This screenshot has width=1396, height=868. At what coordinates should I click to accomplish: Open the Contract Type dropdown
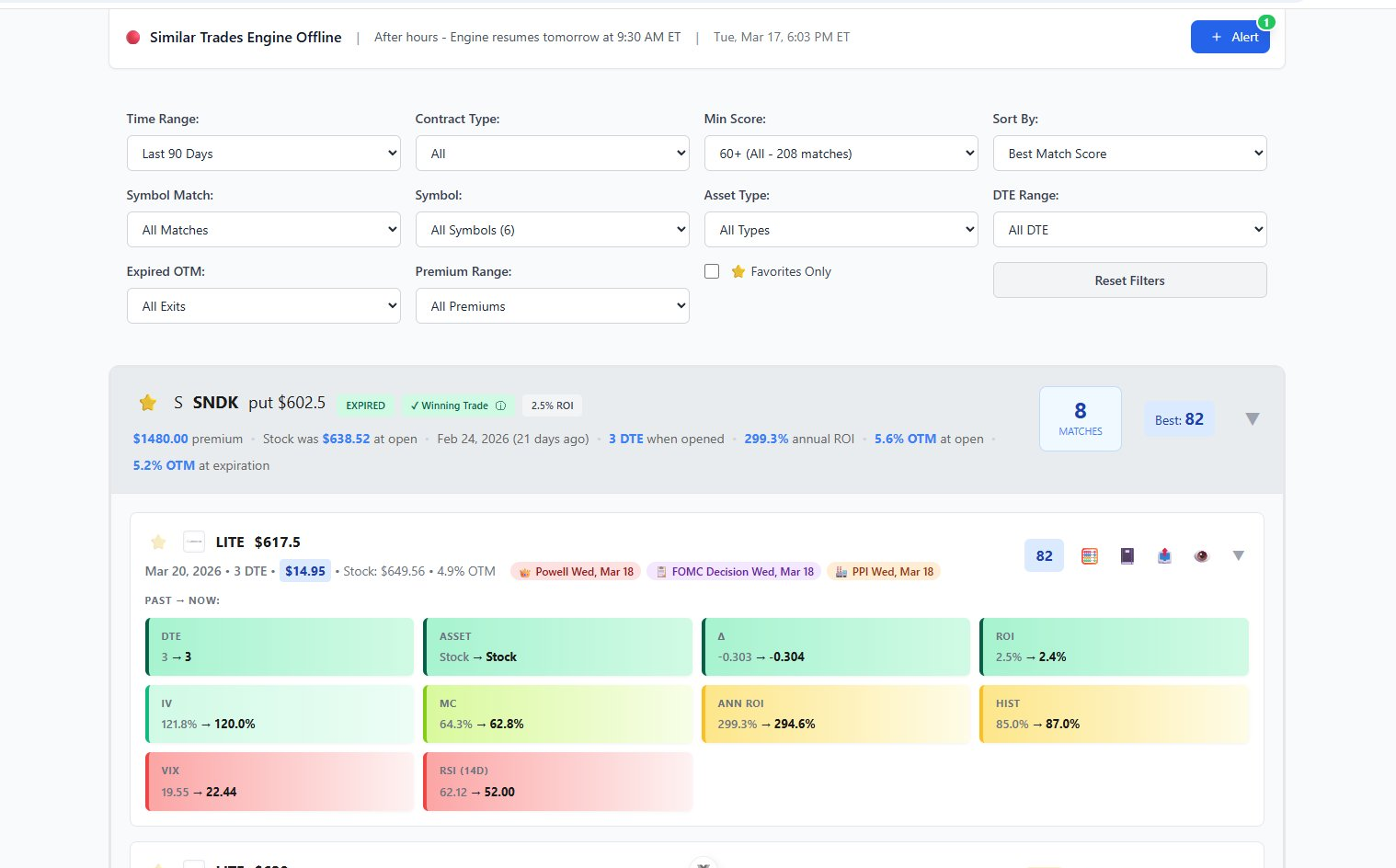[x=553, y=154]
